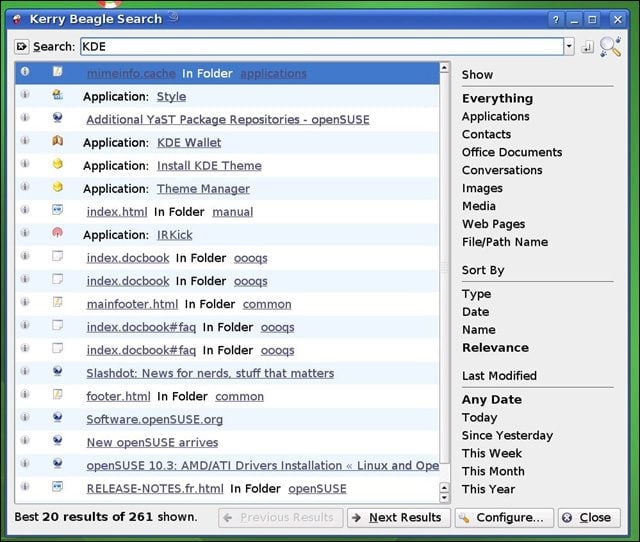The image size is (640, 542).
Task: Click info icon on IRKick row
Action: [25, 233]
